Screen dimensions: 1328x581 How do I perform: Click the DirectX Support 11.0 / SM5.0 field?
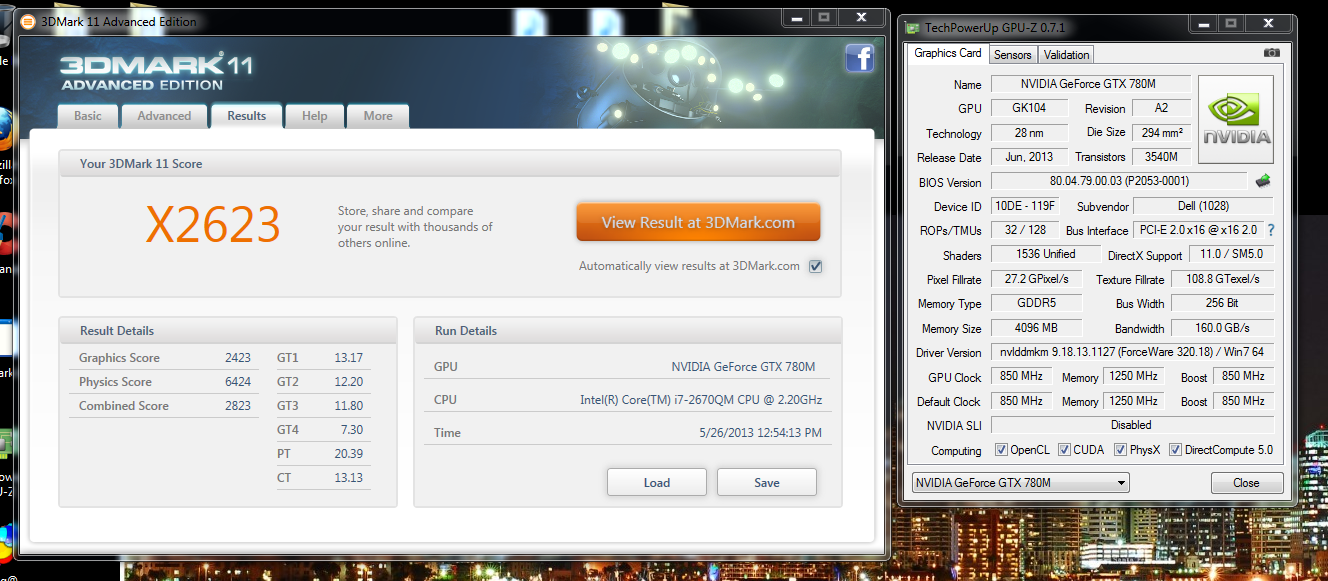[x=1231, y=255]
